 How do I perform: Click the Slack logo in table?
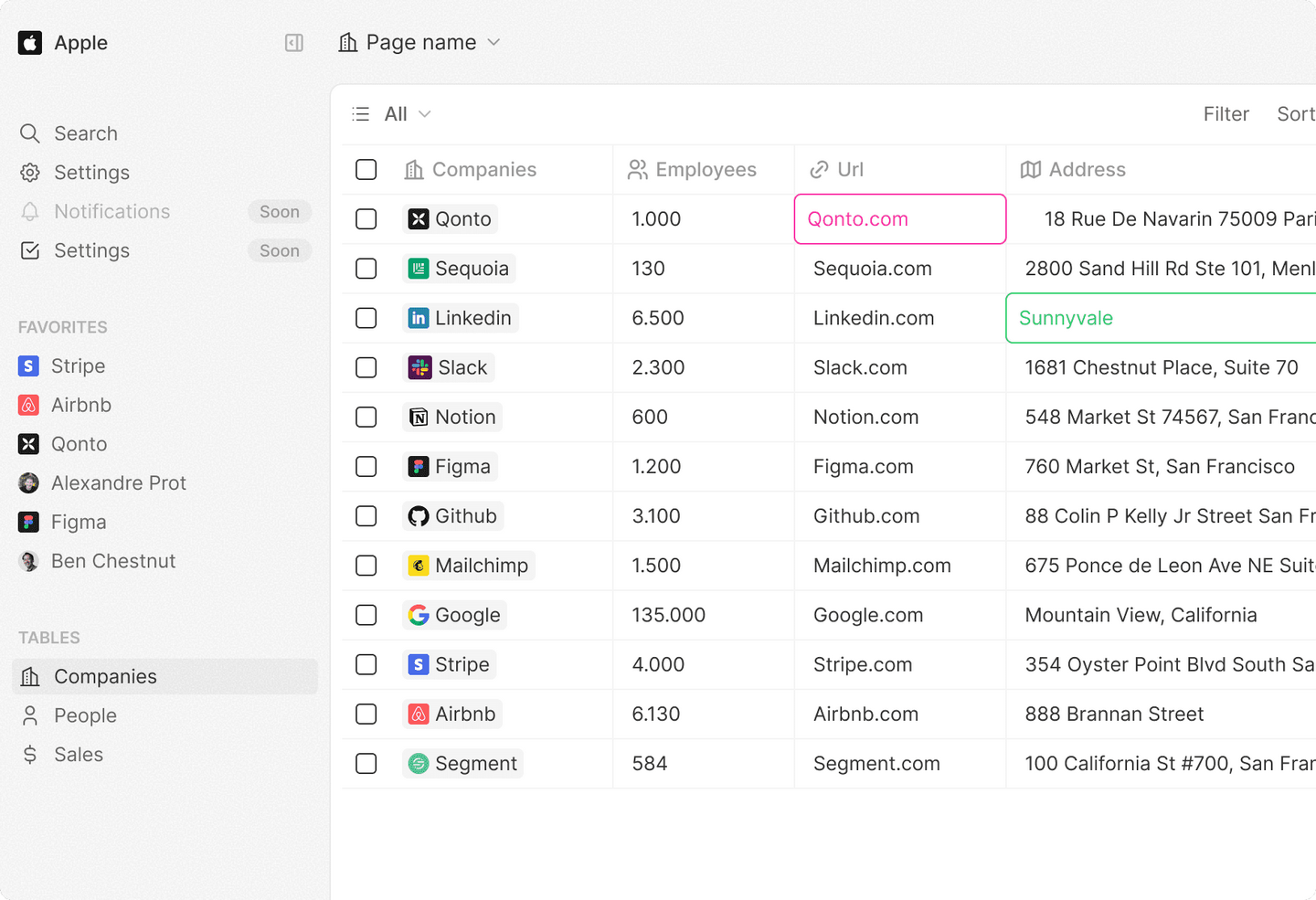419,367
